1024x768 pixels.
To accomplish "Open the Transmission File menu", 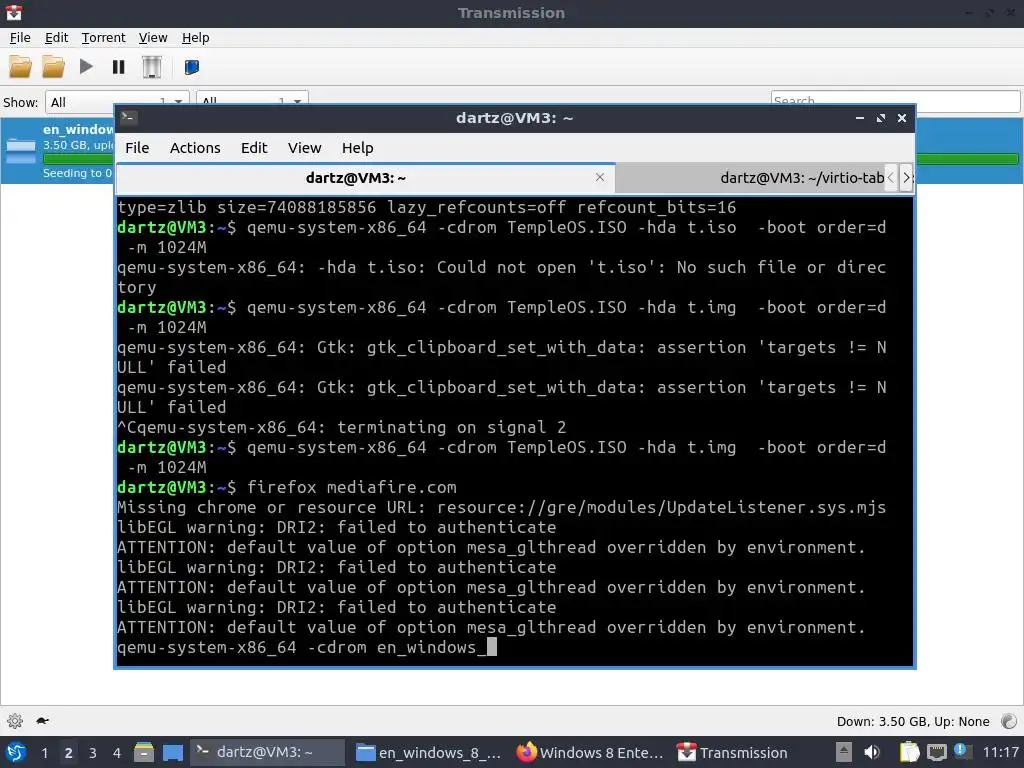I will (x=20, y=38).
